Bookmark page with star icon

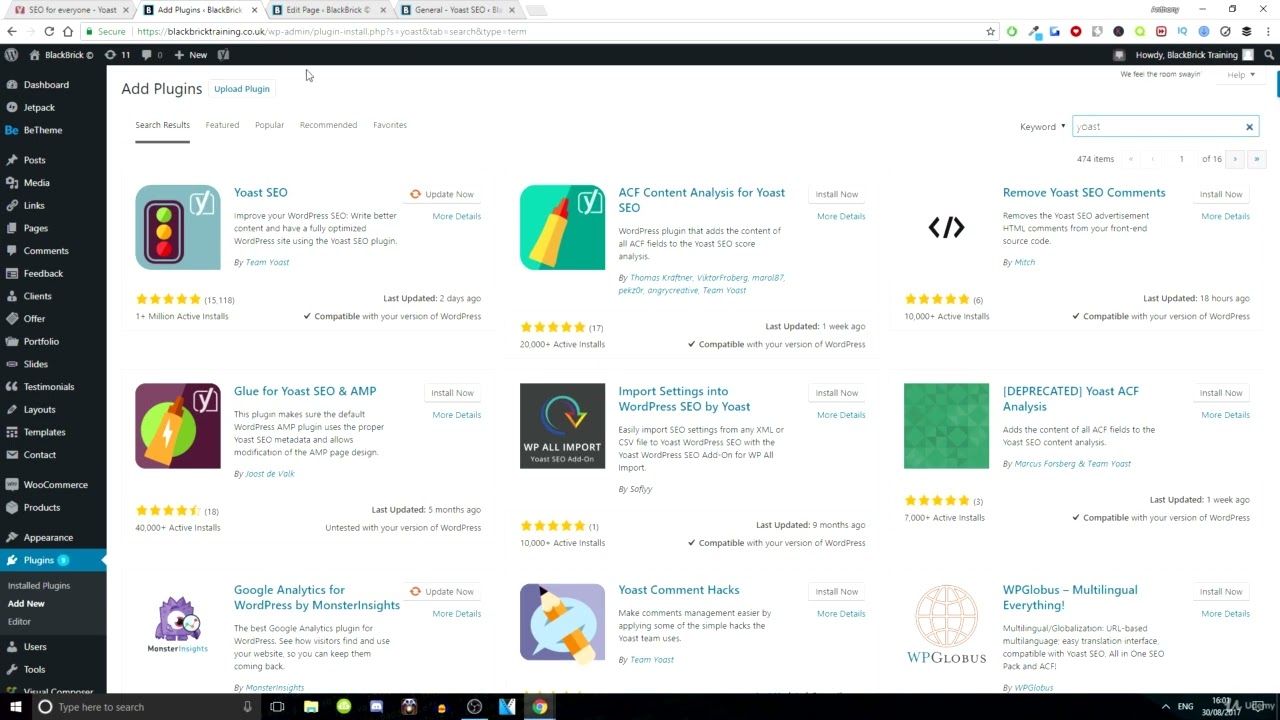pyautogui.click(x=991, y=32)
